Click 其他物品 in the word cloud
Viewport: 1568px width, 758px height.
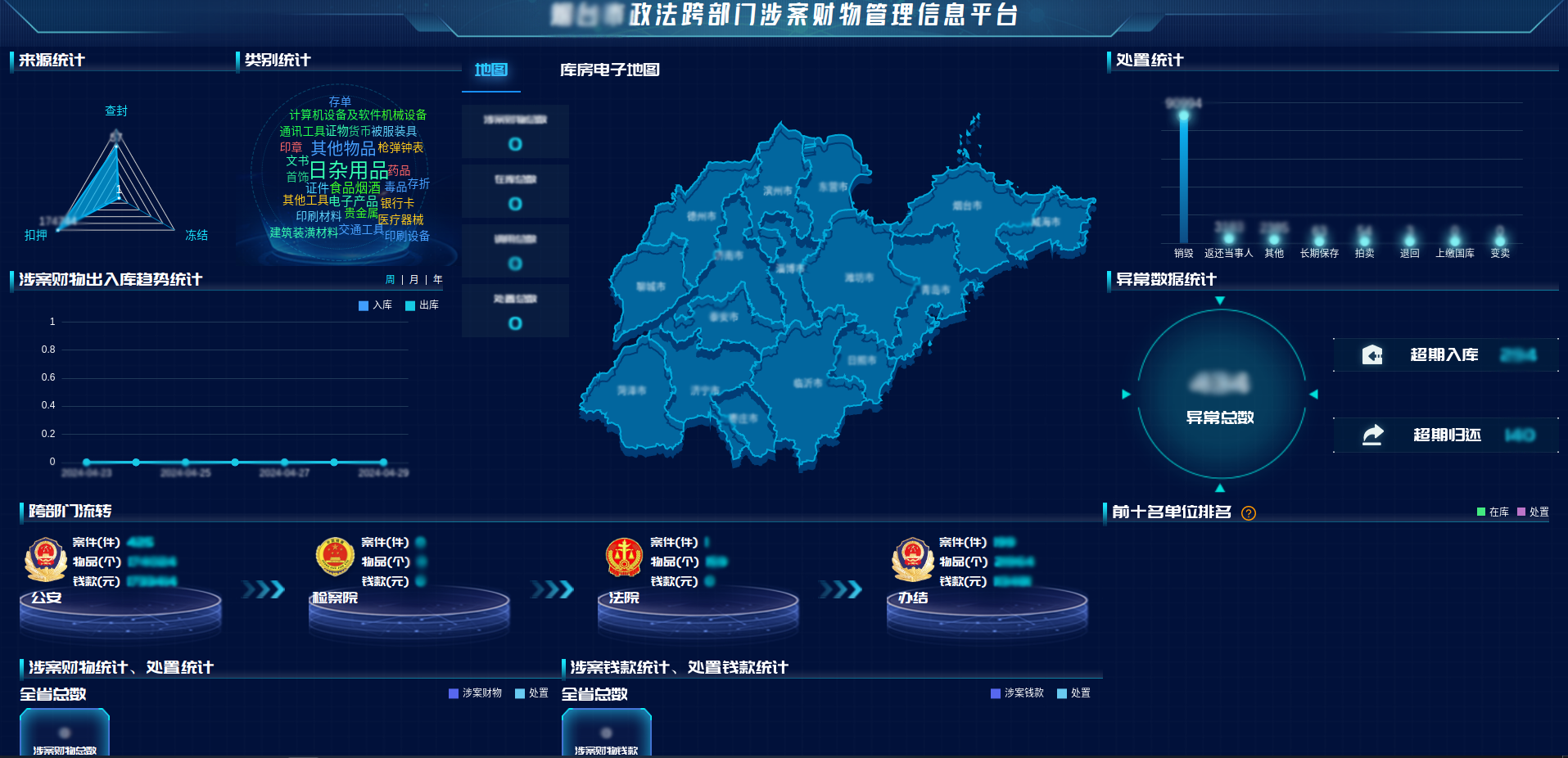(x=342, y=148)
